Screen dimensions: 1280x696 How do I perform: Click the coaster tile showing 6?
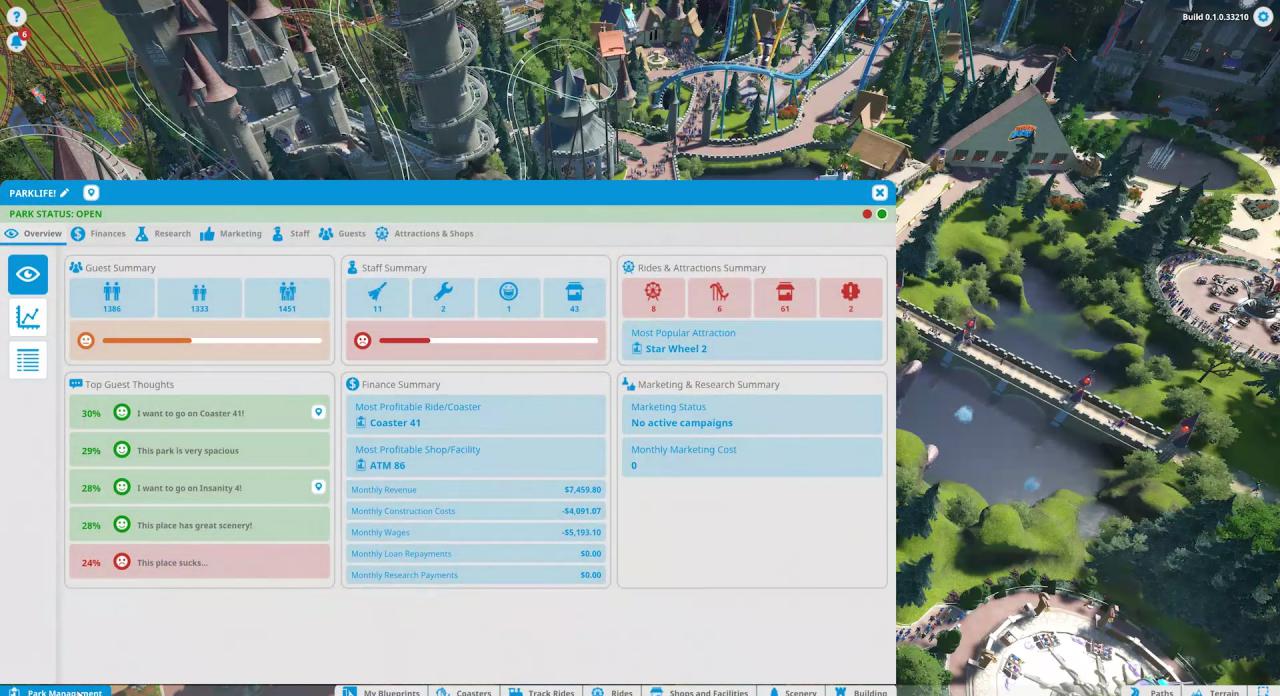[719, 298]
